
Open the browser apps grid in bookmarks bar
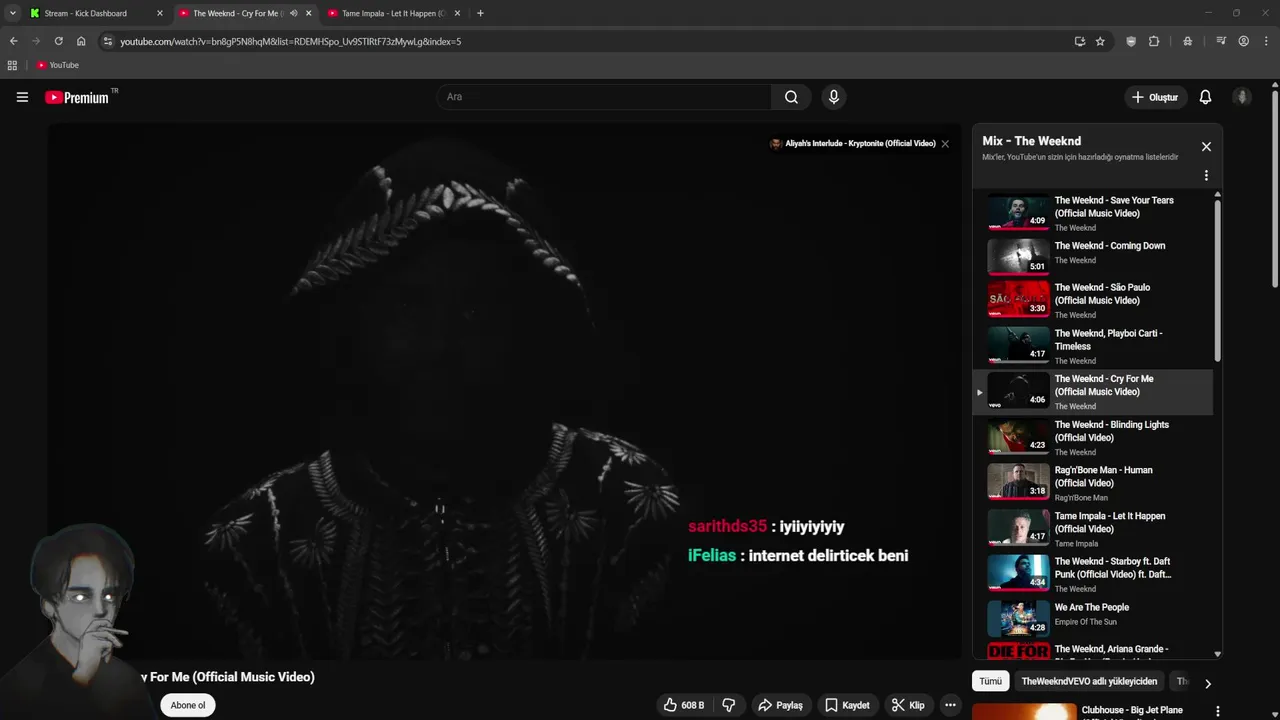[12, 65]
